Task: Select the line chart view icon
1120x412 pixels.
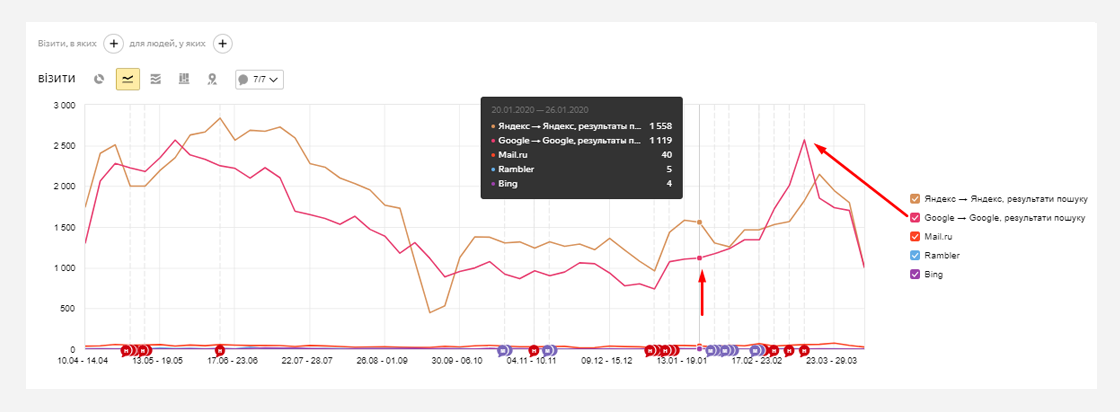Action: [x=128, y=79]
